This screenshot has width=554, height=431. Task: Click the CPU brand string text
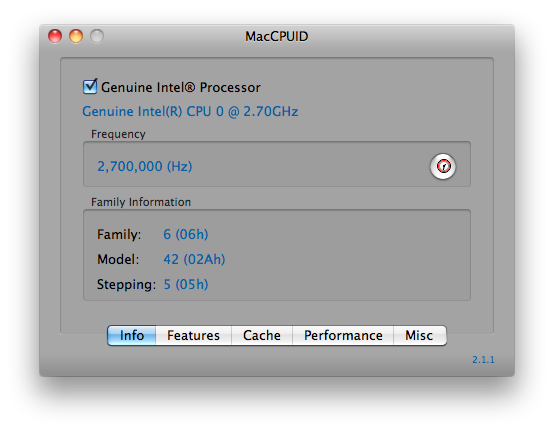[190, 112]
